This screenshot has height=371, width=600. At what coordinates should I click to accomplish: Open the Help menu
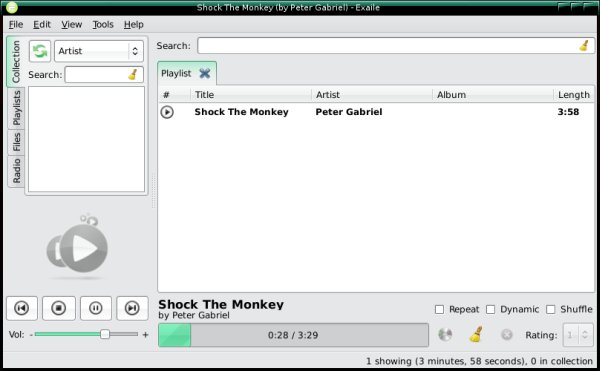click(134, 24)
